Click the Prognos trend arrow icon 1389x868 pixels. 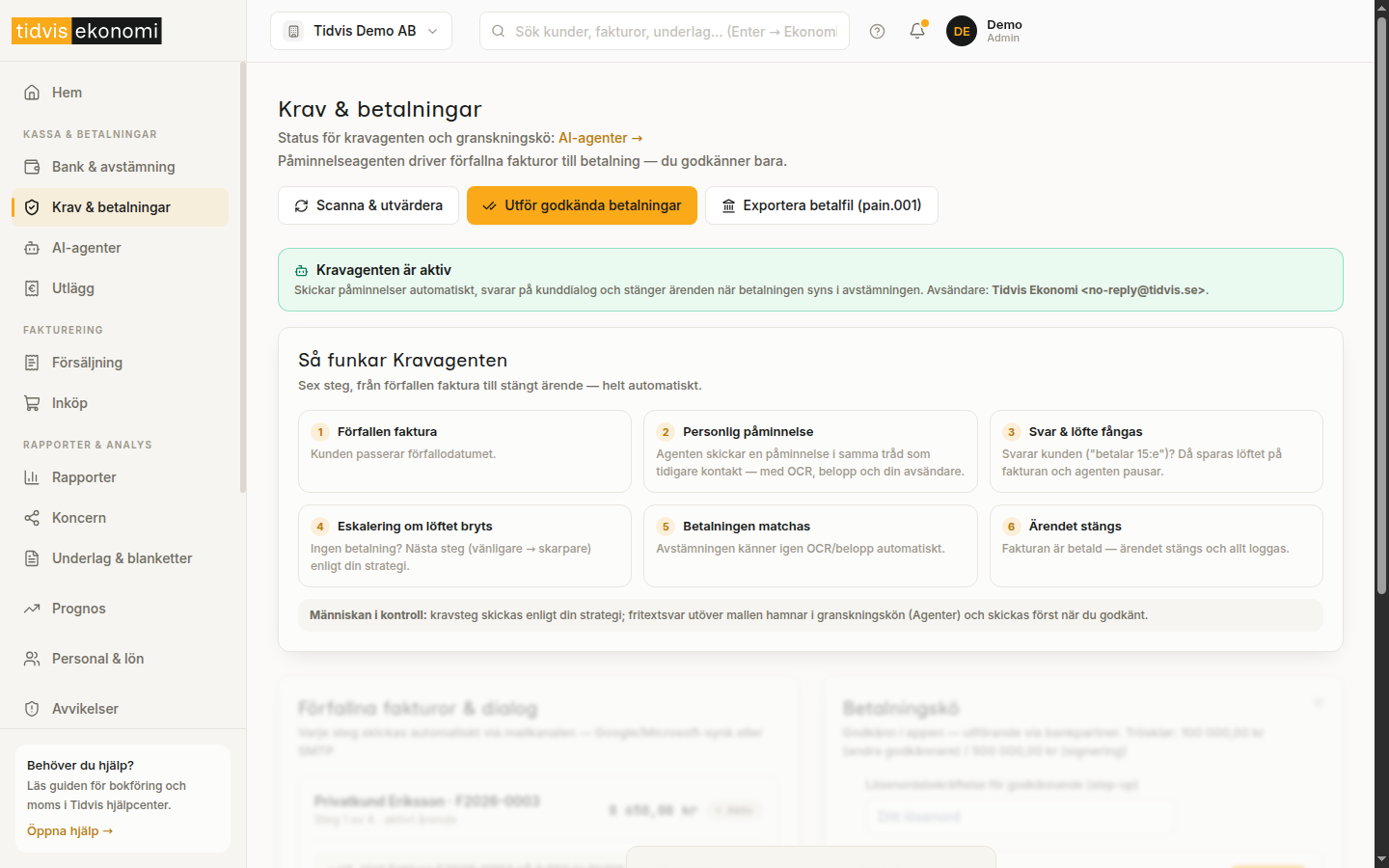pyautogui.click(x=32, y=609)
